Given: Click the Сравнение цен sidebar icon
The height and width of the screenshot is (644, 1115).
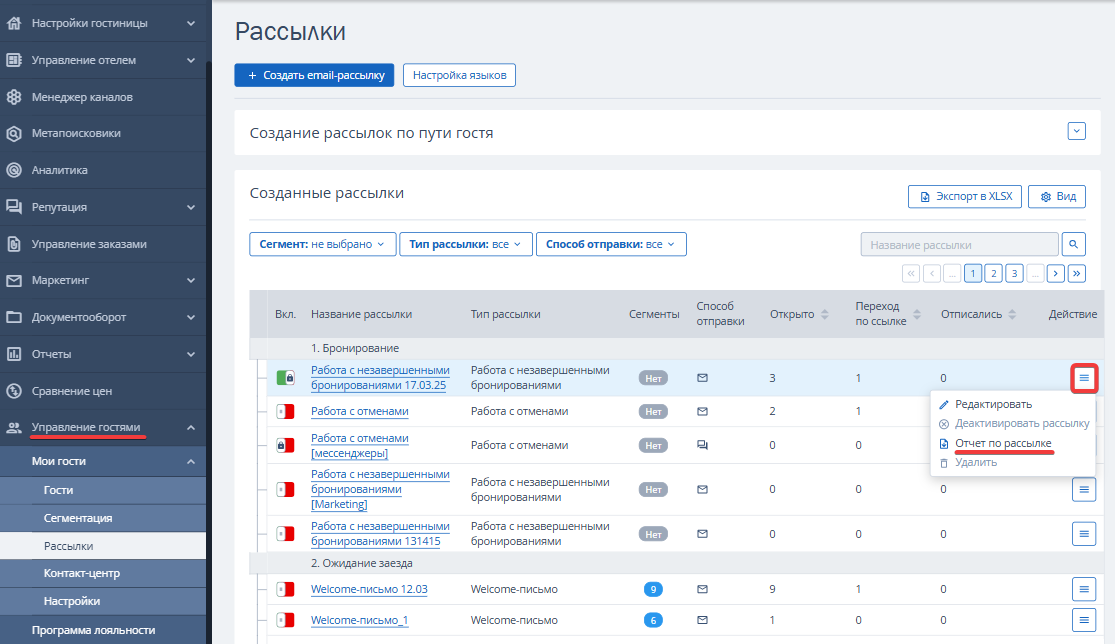Looking at the screenshot, I should 14,391.
